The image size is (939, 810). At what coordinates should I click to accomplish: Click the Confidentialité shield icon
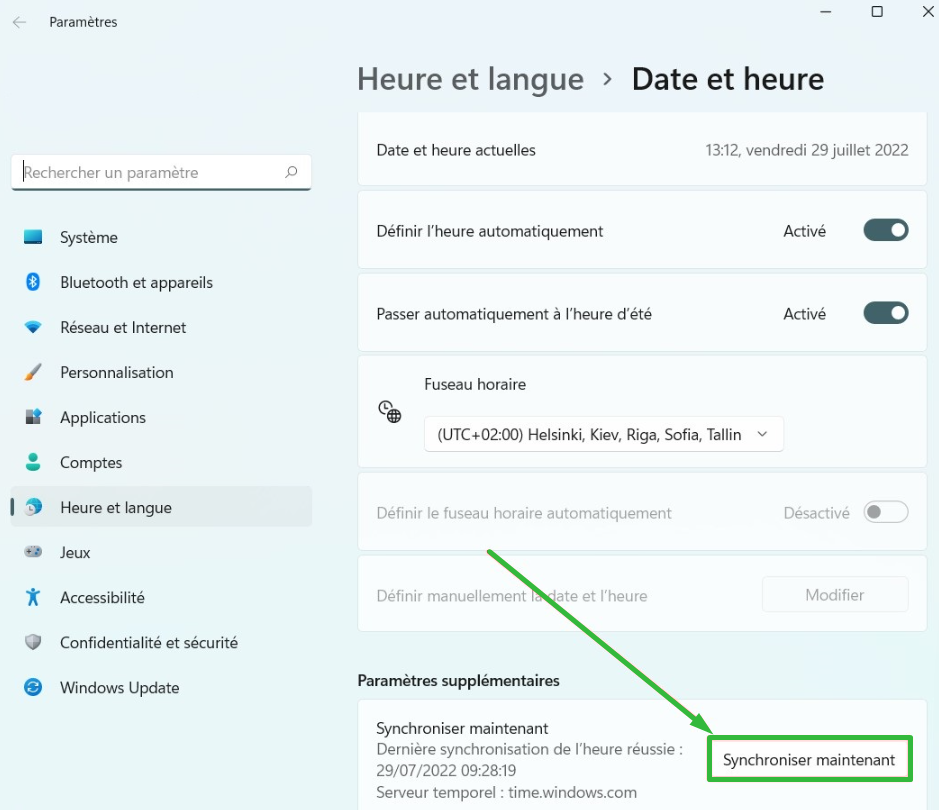[33, 642]
